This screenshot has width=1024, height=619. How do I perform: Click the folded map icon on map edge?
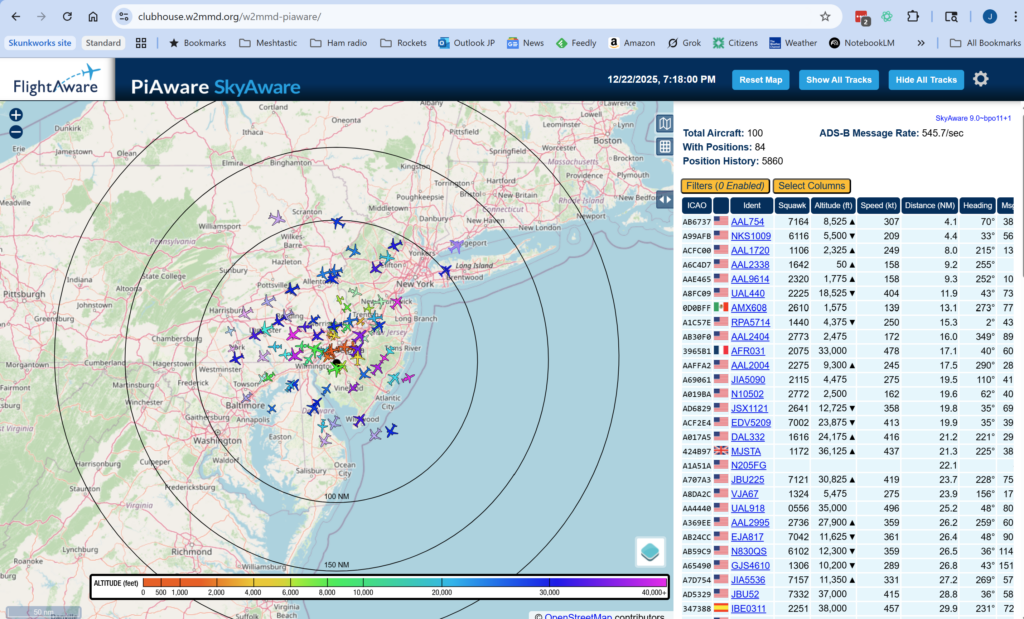coord(664,124)
